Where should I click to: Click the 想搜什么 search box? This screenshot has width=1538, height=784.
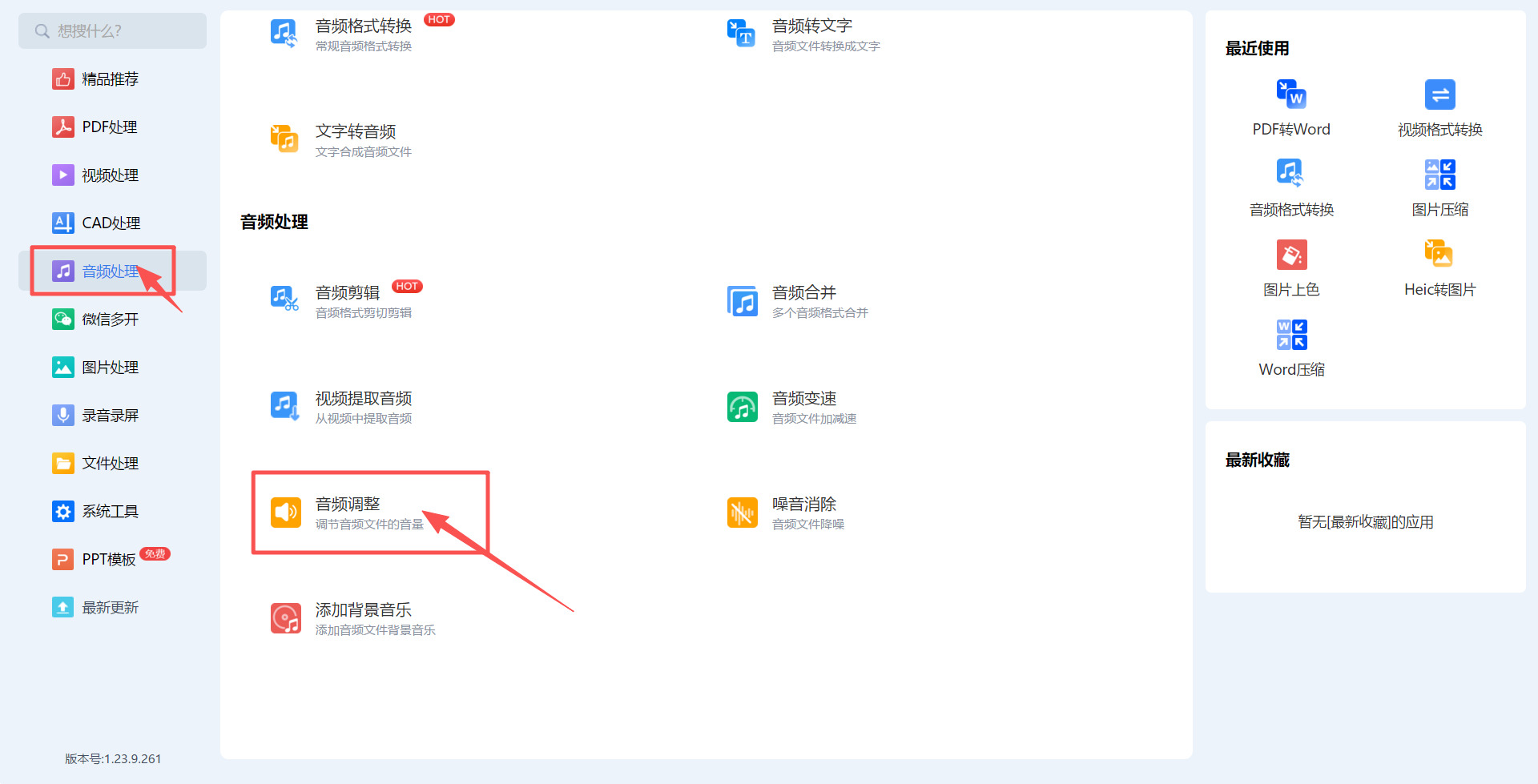(x=112, y=30)
